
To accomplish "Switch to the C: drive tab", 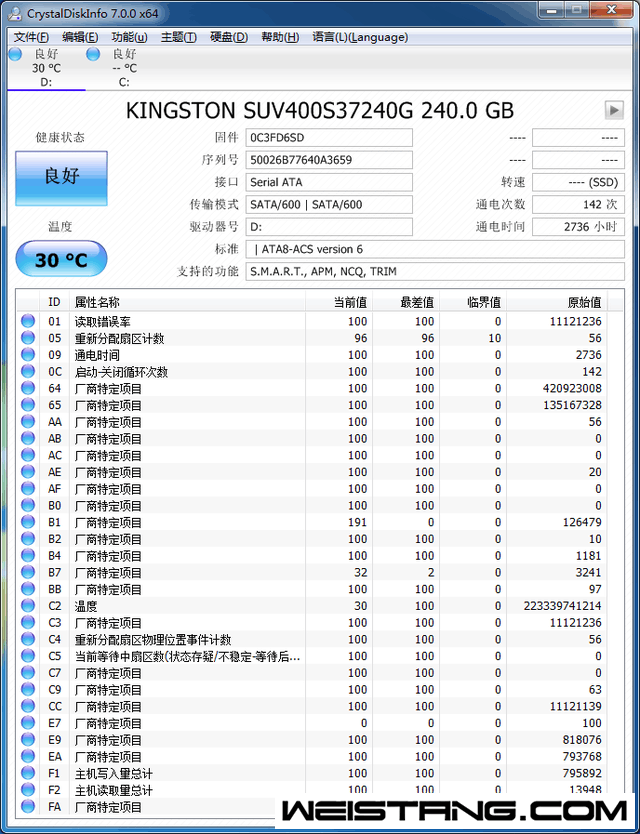I will coord(124,68).
